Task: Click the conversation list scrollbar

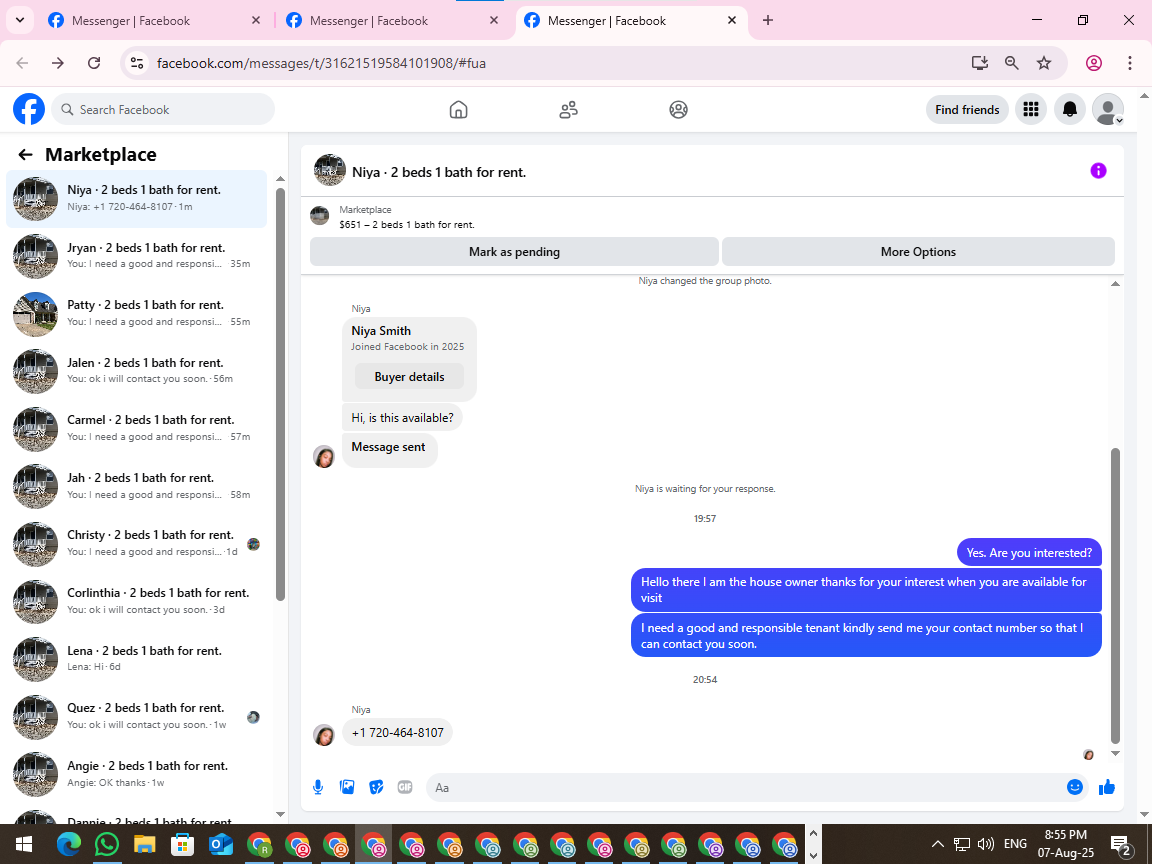Action: [280, 395]
